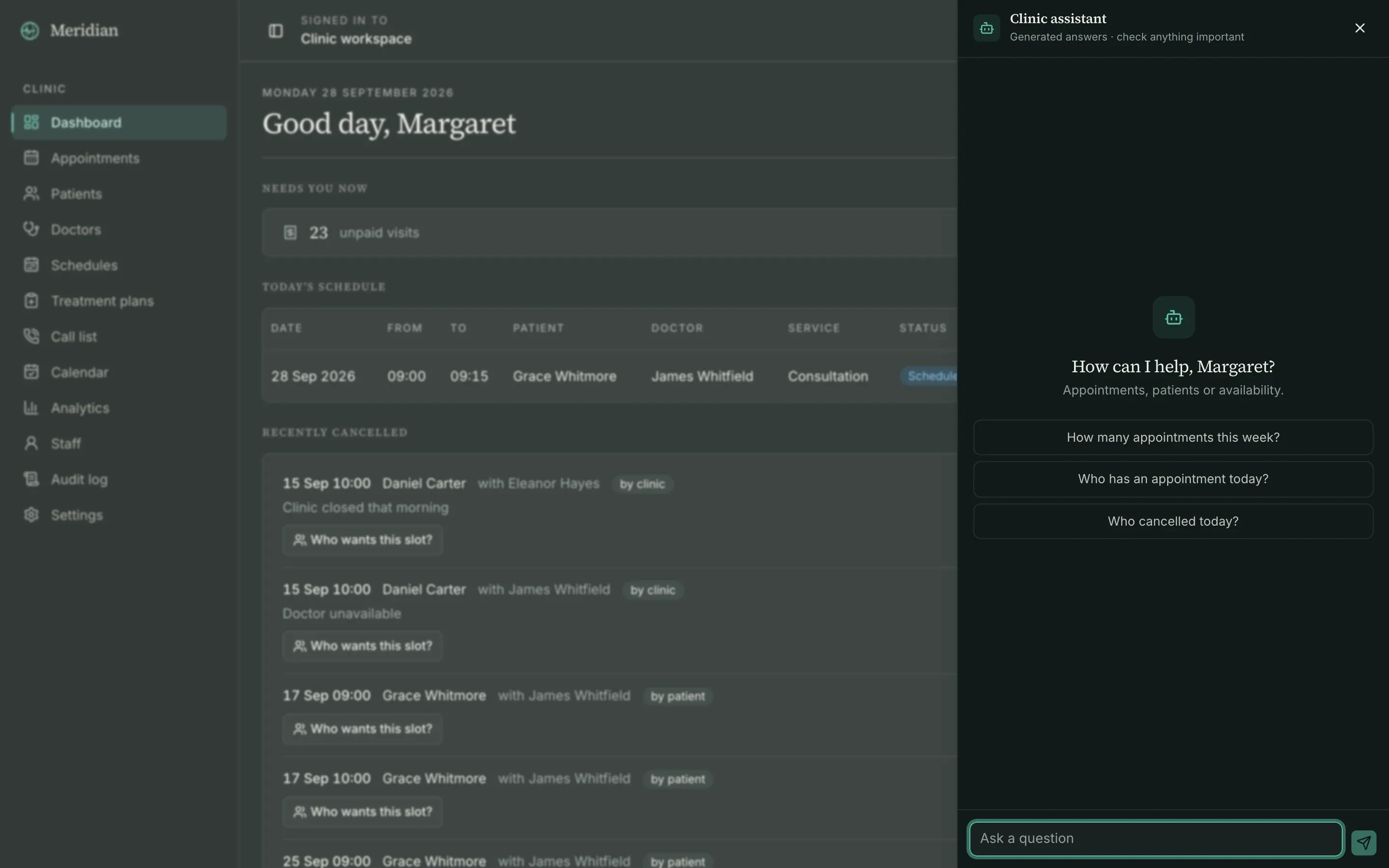This screenshot has width=1389, height=868.
Task: Click the Clinic assistant robot header icon
Action: point(987,28)
